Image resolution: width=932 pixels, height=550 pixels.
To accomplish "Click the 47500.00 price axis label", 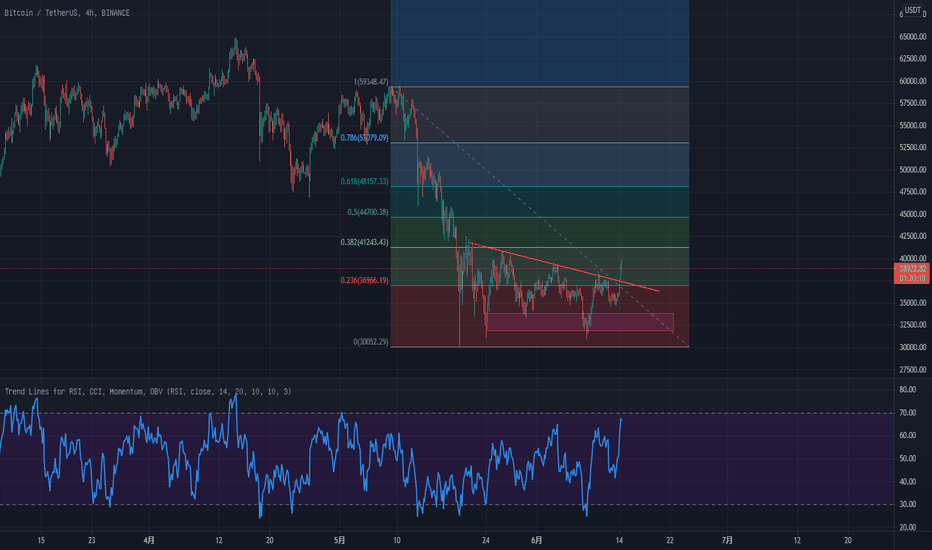I will coord(912,192).
